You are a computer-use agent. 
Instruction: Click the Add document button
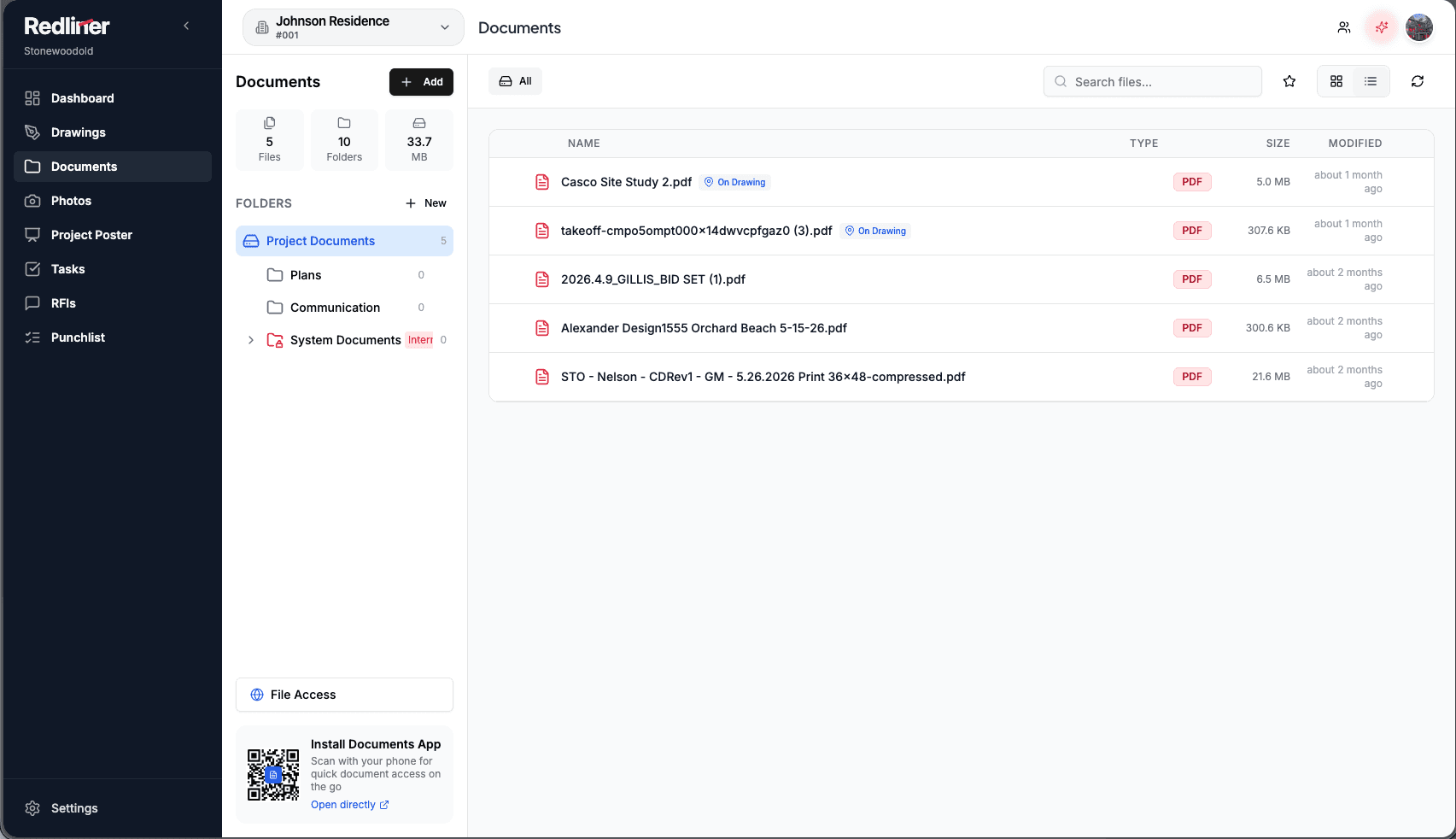coord(421,82)
